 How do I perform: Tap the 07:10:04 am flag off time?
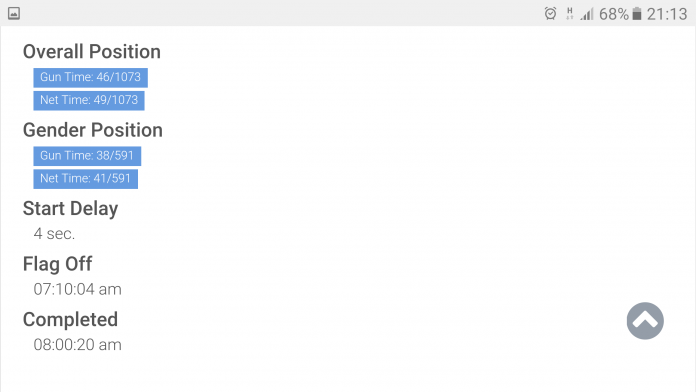pos(77,289)
